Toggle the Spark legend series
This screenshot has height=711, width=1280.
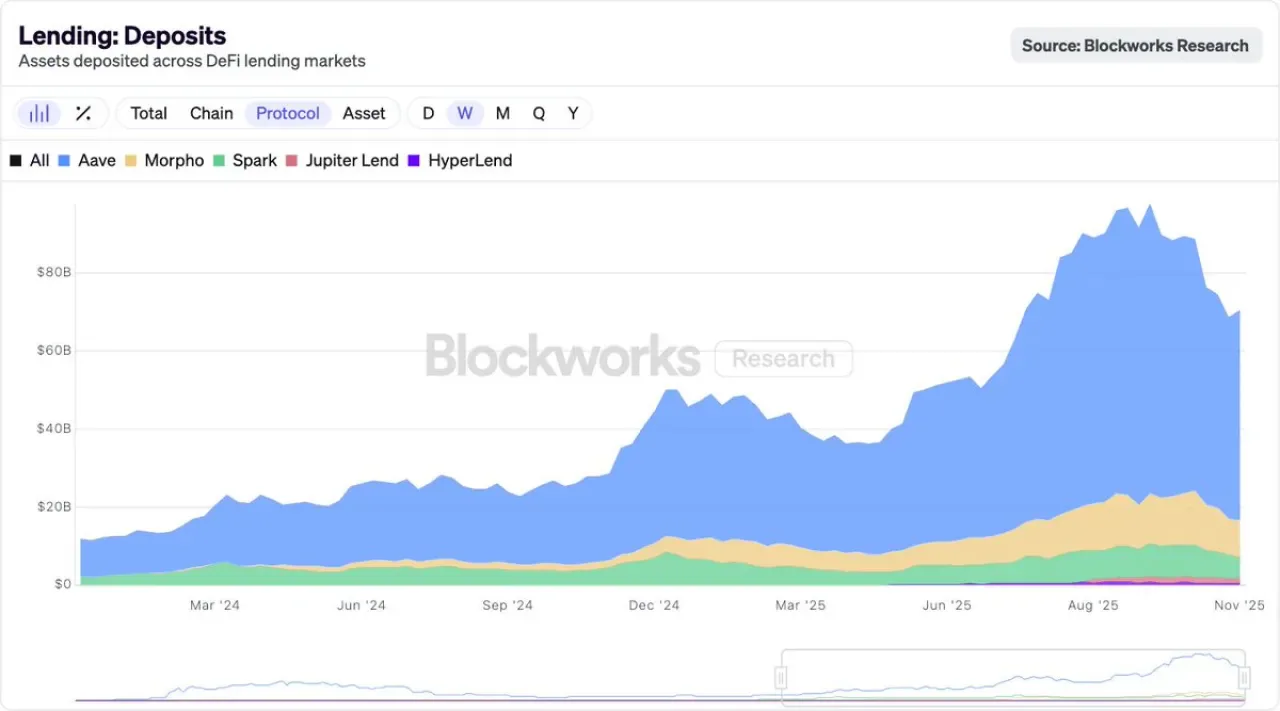coord(245,160)
